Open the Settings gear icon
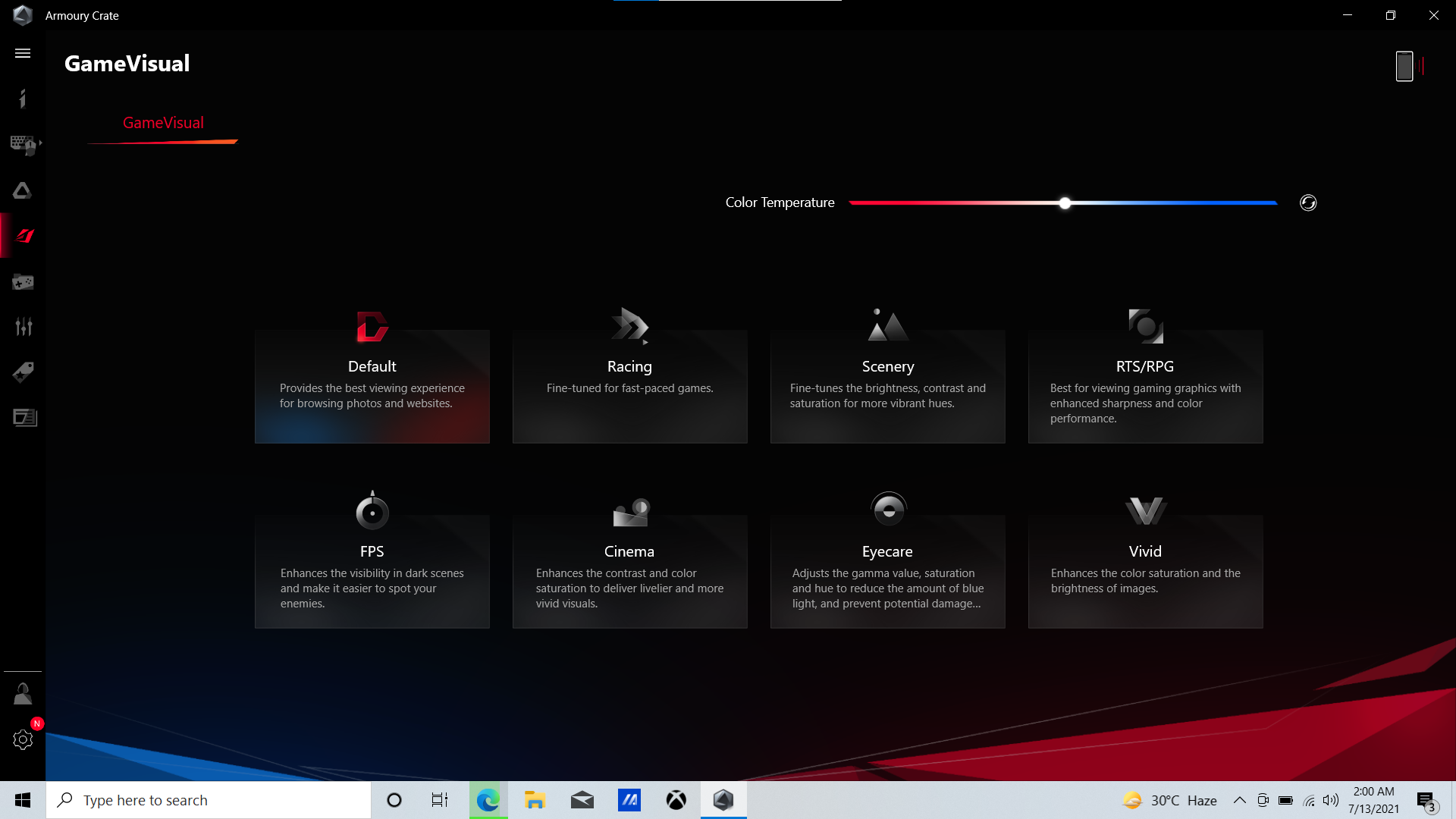Image resolution: width=1456 pixels, height=819 pixels. coord(23,739)
